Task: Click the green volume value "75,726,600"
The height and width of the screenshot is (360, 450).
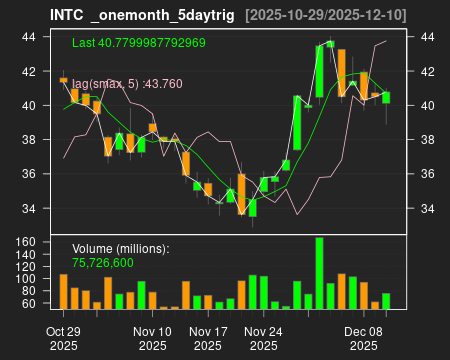Action: (x=103, y=263)
